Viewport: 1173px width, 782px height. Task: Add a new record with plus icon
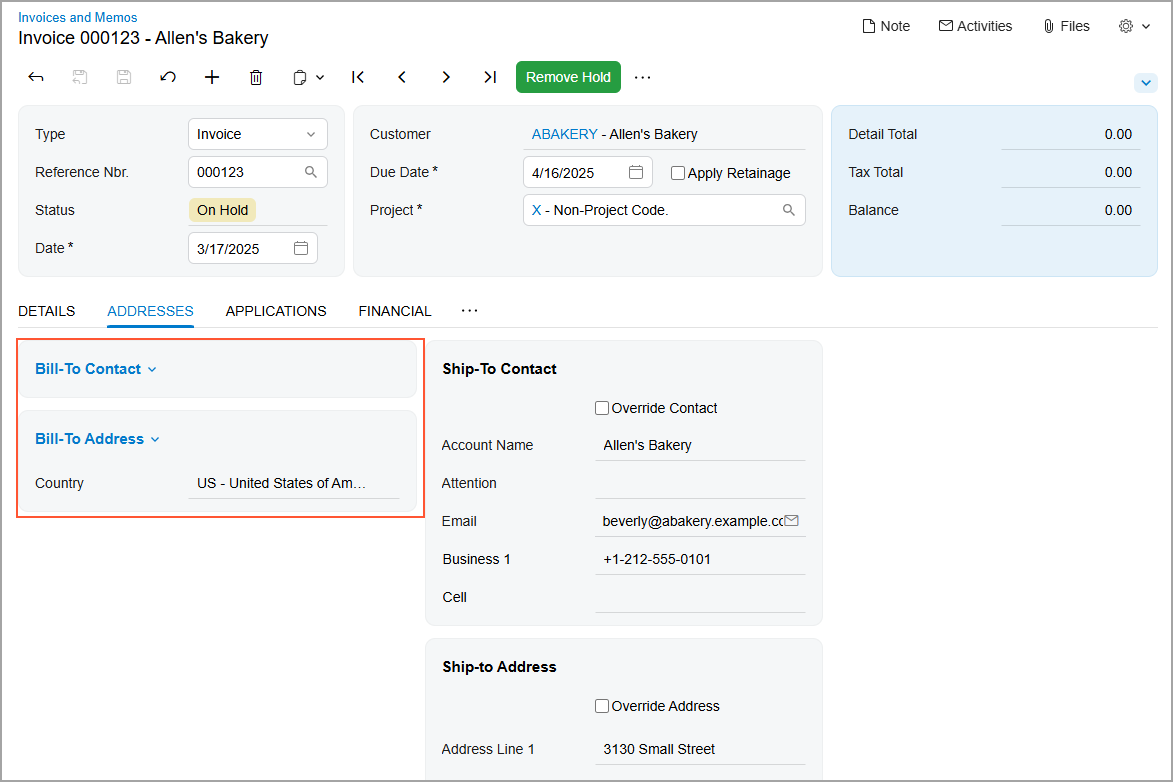(x=212, y=77)
